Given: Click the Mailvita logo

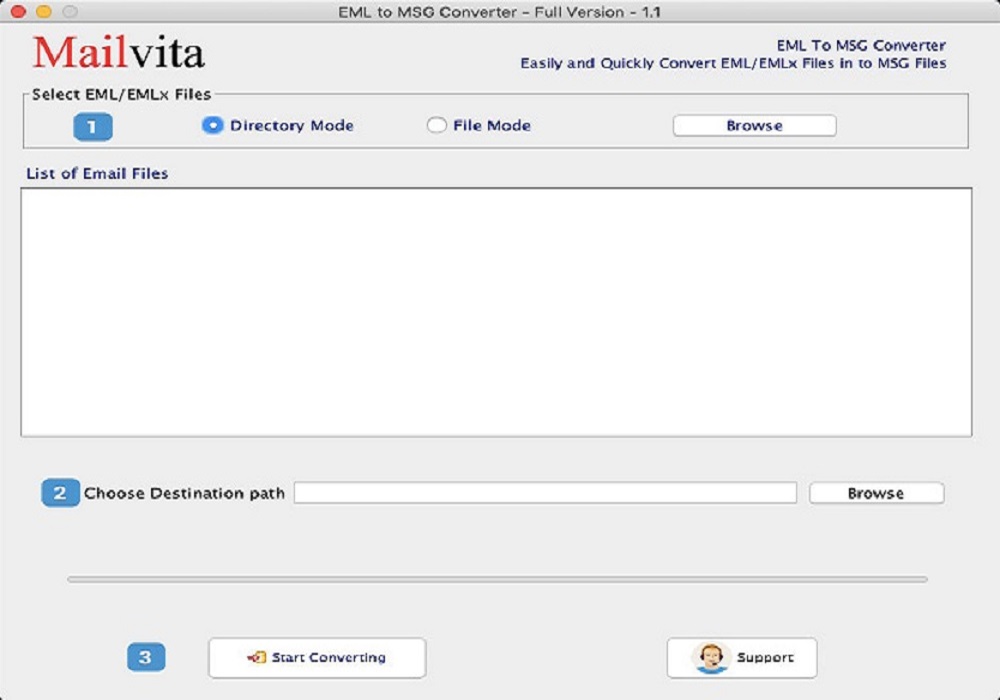Looking at the screenshot, I should click(119, 52).
